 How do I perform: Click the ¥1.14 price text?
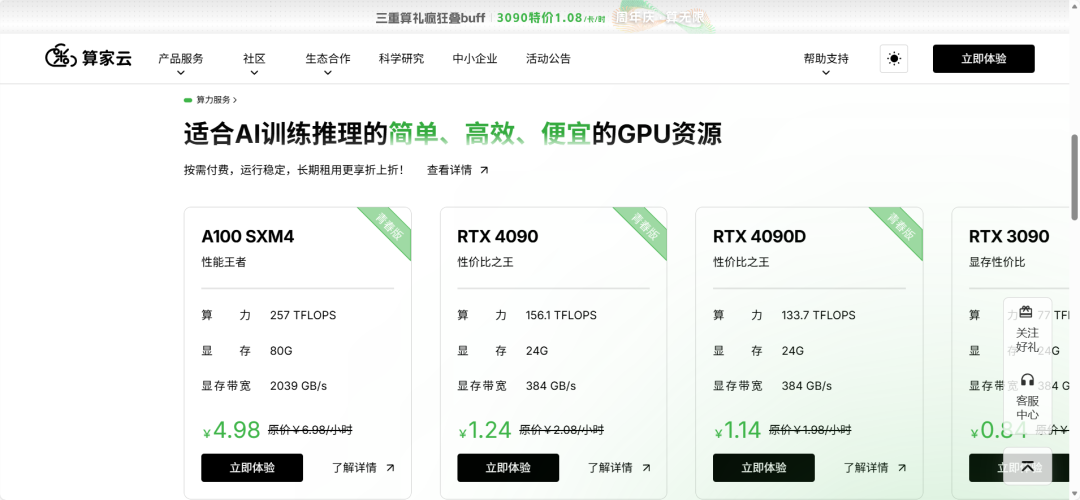738,430
